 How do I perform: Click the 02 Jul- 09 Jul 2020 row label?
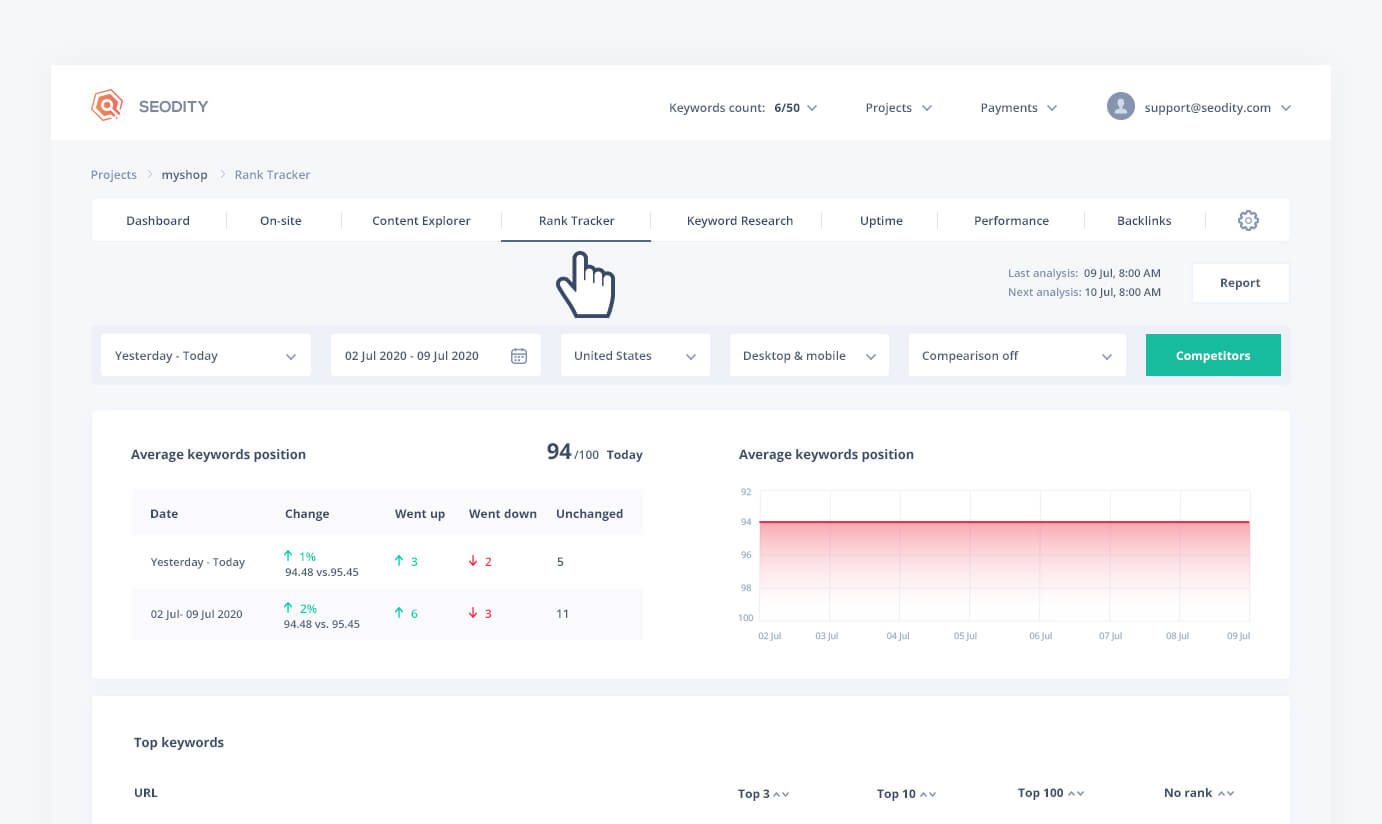198,614
